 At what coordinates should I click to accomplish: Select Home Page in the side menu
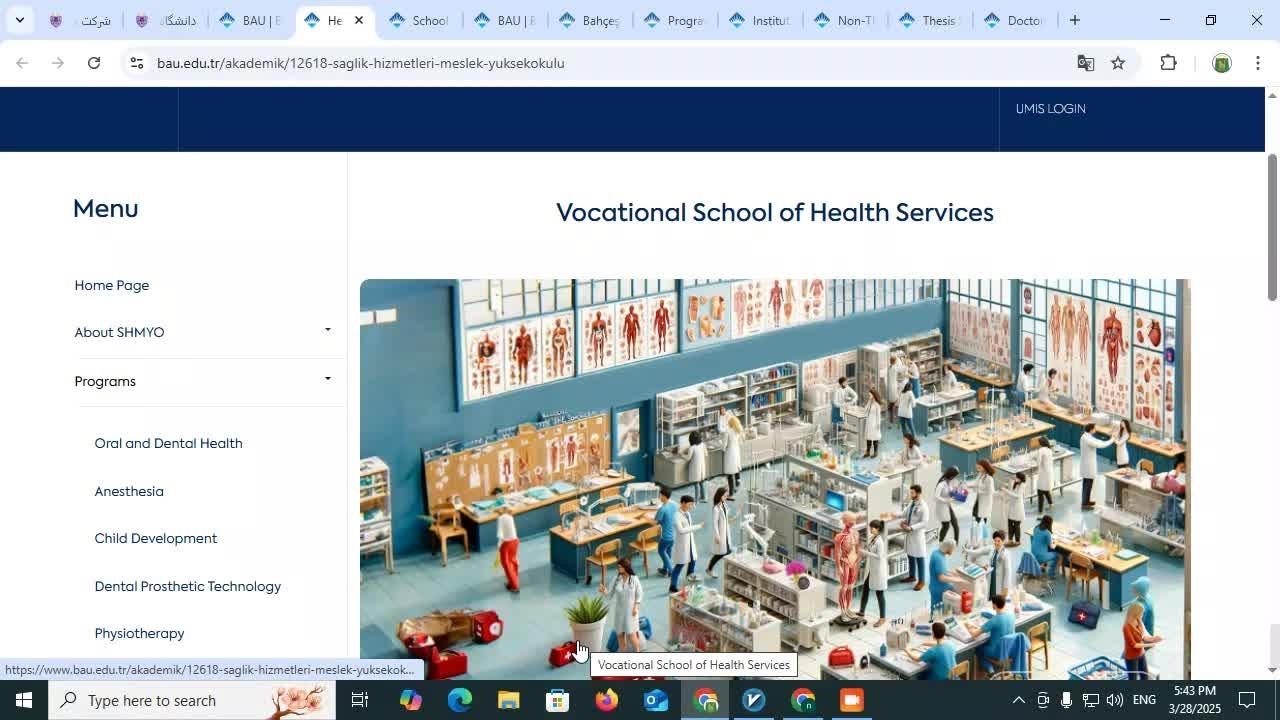[x=111, y=285]
